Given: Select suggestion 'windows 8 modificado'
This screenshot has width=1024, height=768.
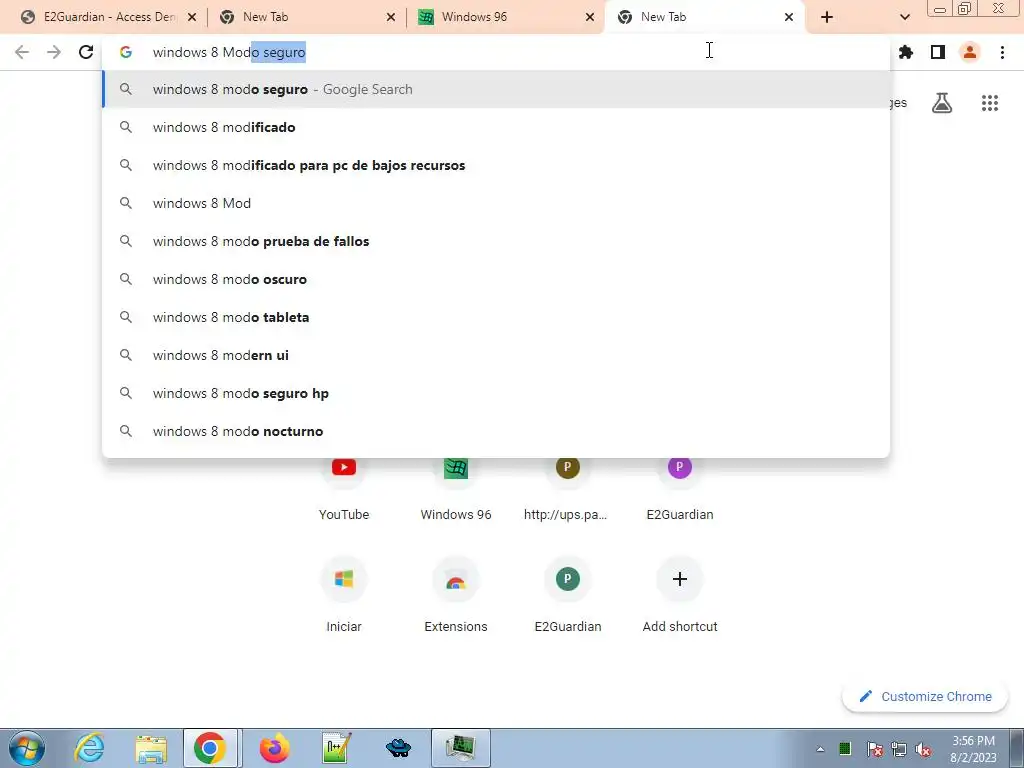Looking at the screenshot, I should point(496,127).
